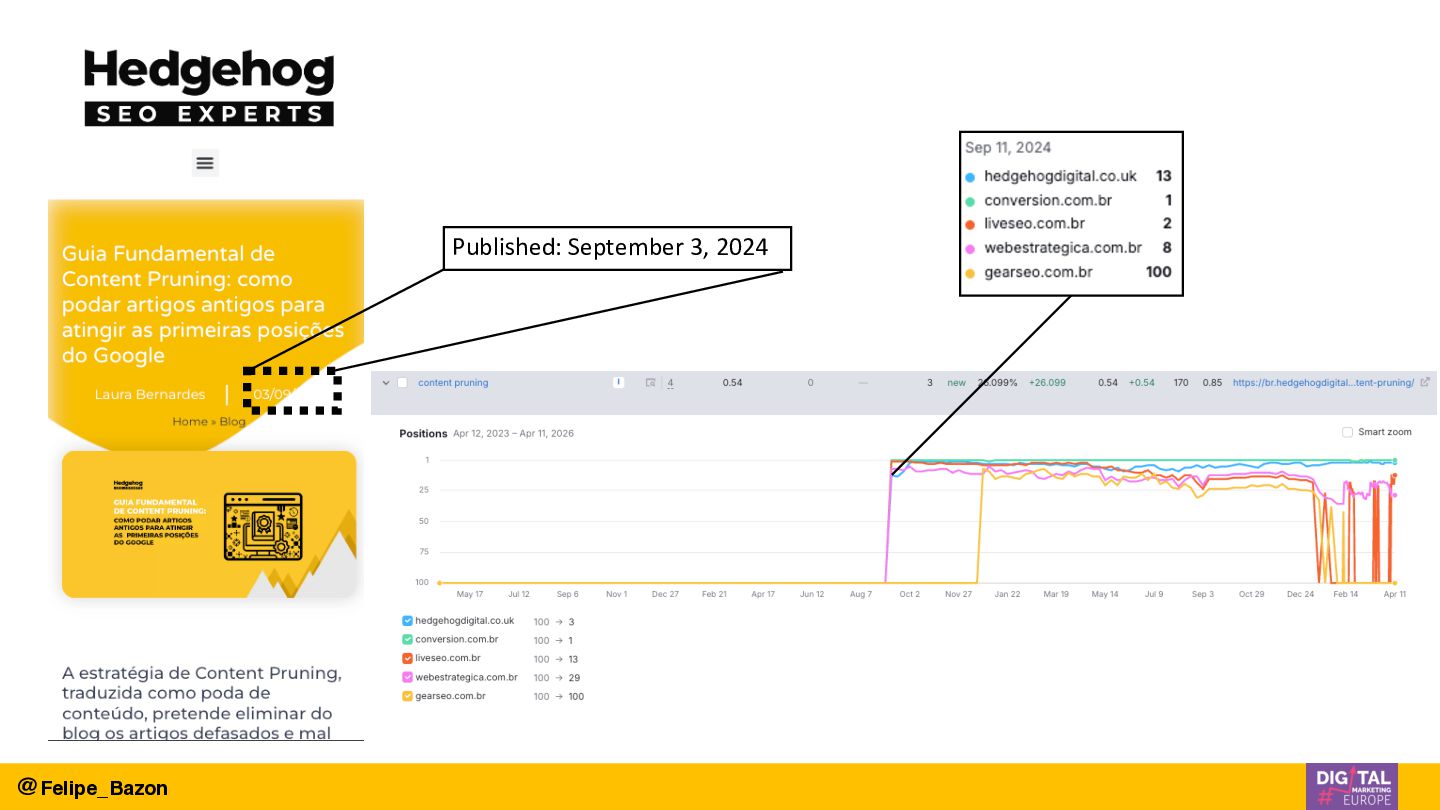Click the Hedgehog SEO Experts logo

coord(209,88)
